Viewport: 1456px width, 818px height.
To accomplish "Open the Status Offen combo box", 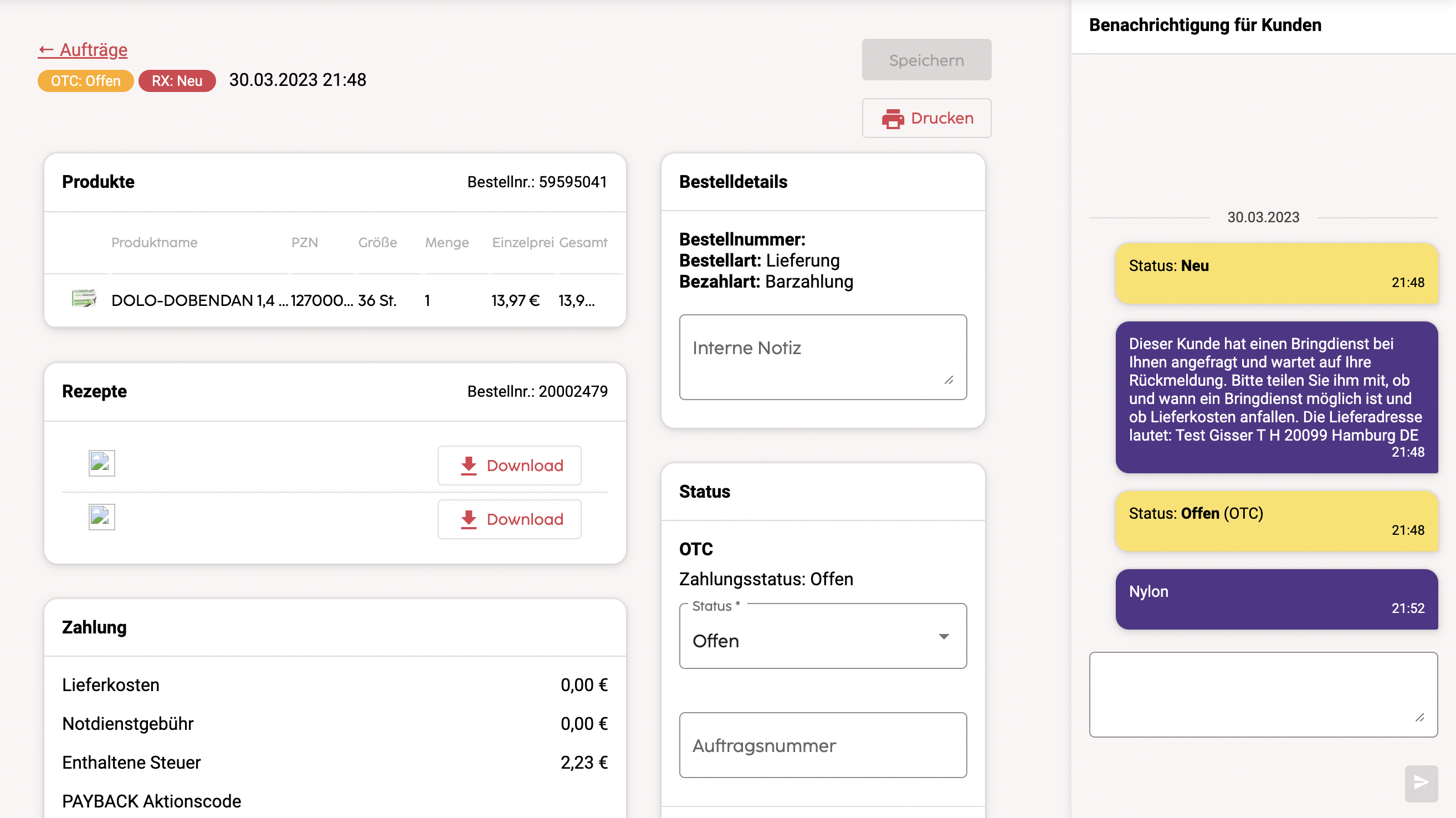I will point(823,637).
